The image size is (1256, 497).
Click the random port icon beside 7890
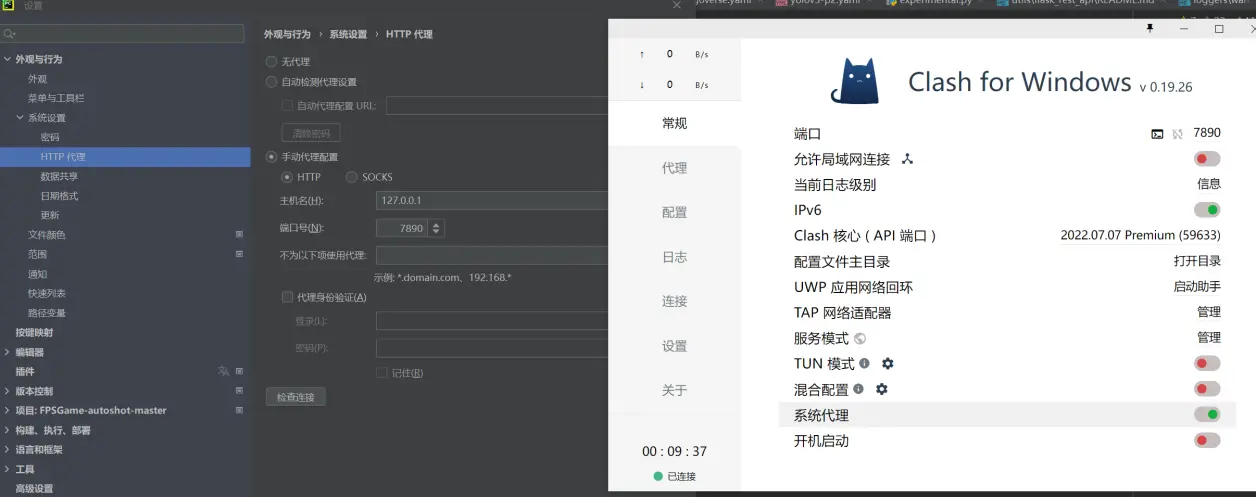[x=1177, y=133]
